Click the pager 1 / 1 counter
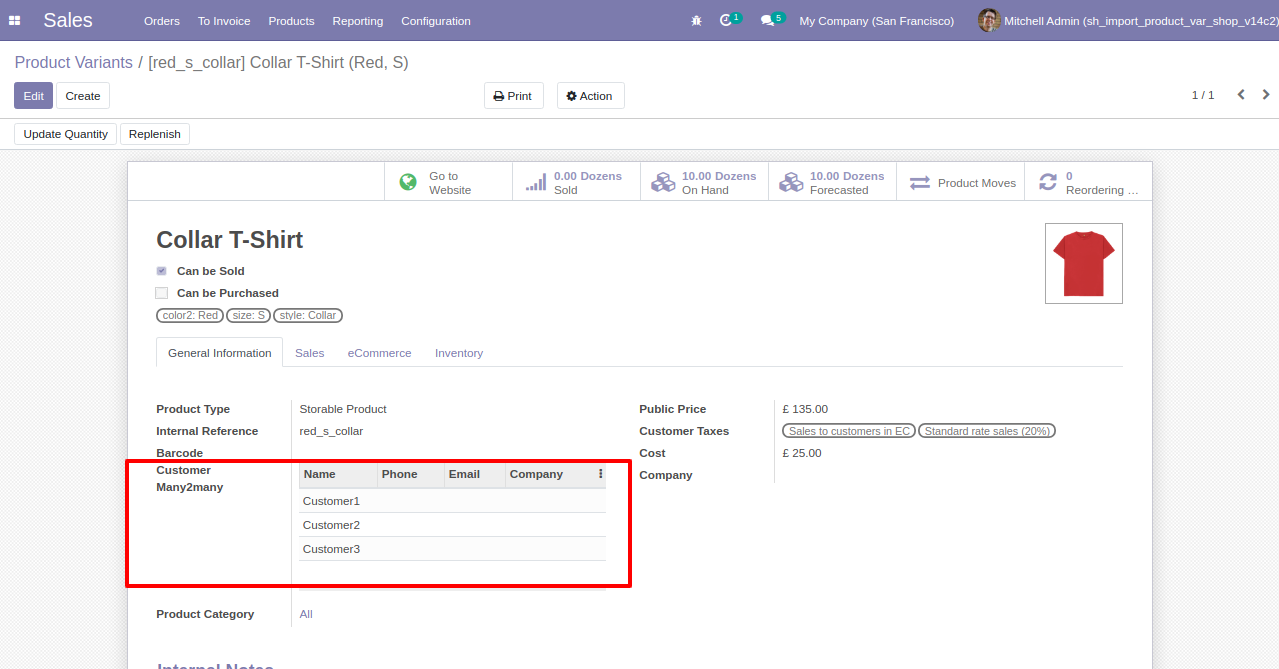Screen dimensions: 1279x669 (1202, 95)
